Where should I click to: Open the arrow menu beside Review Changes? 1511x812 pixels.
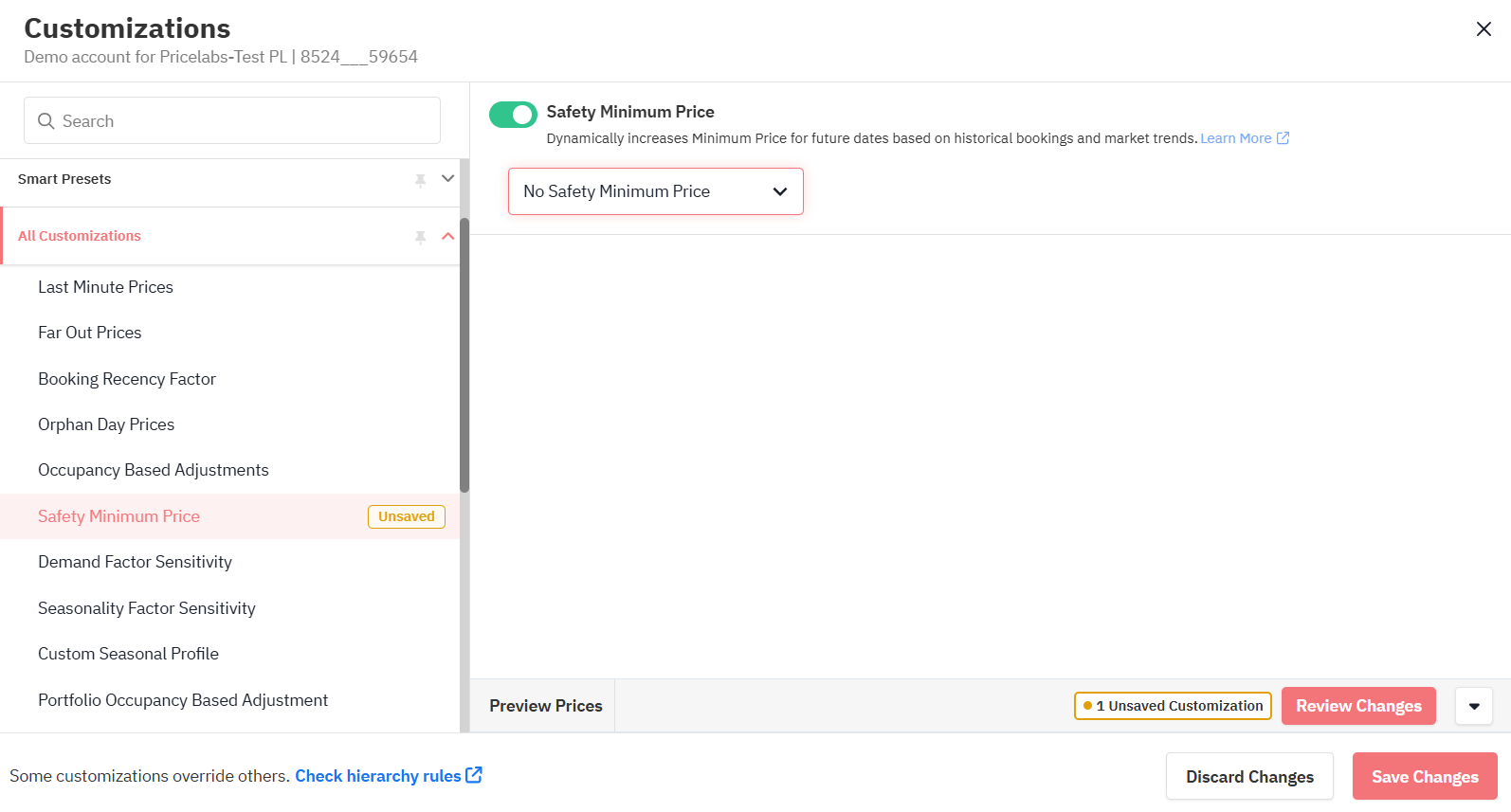1473,706
